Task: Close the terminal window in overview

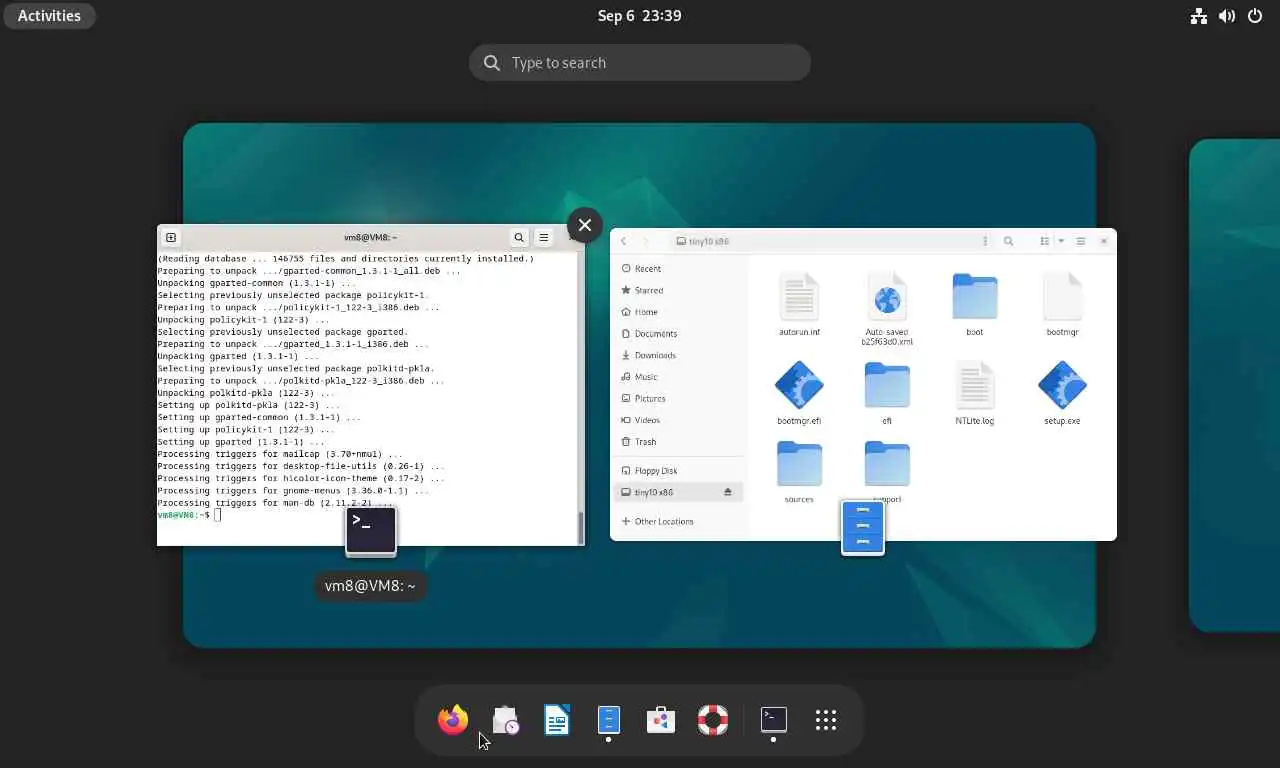Action: [x=585, y=225]
